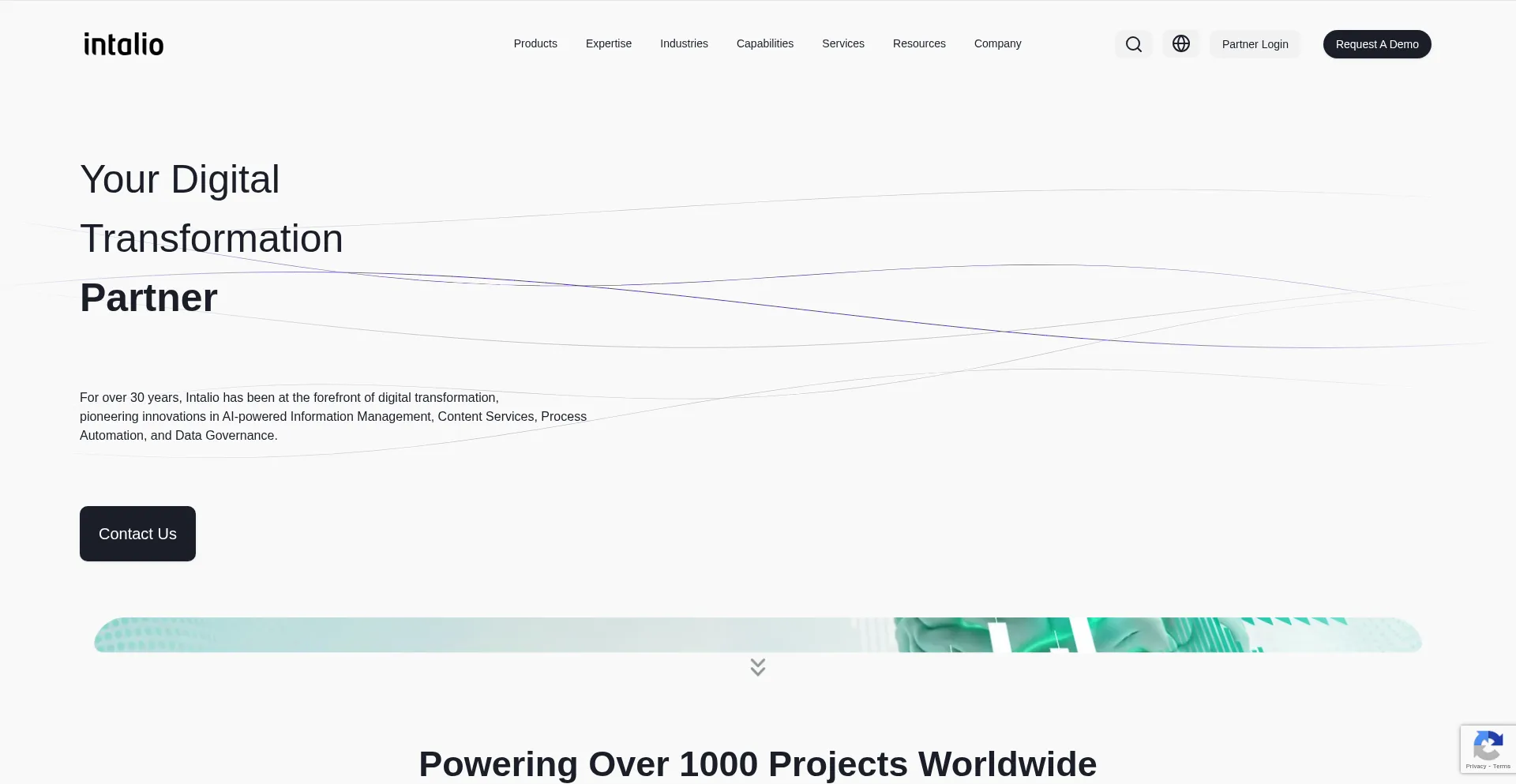This screenshot has height=784, width=1516.
Task: Expand the Industries navigation item
Action: (x=684, y=43)
